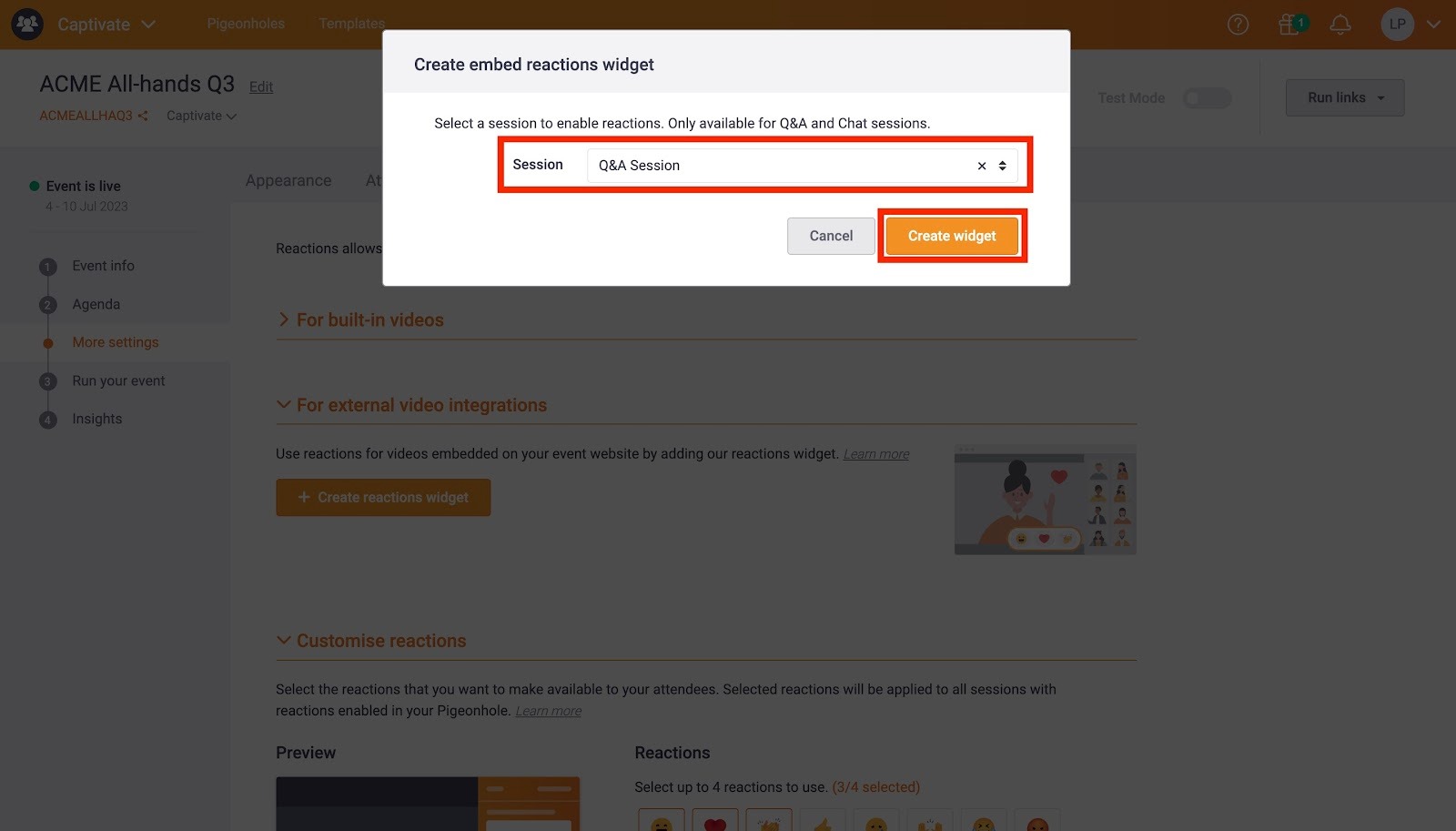Go to Insights in the sidebar
Image resolution: width=1456 pixels, height=831 pixels.
click(x=97, y=419)
